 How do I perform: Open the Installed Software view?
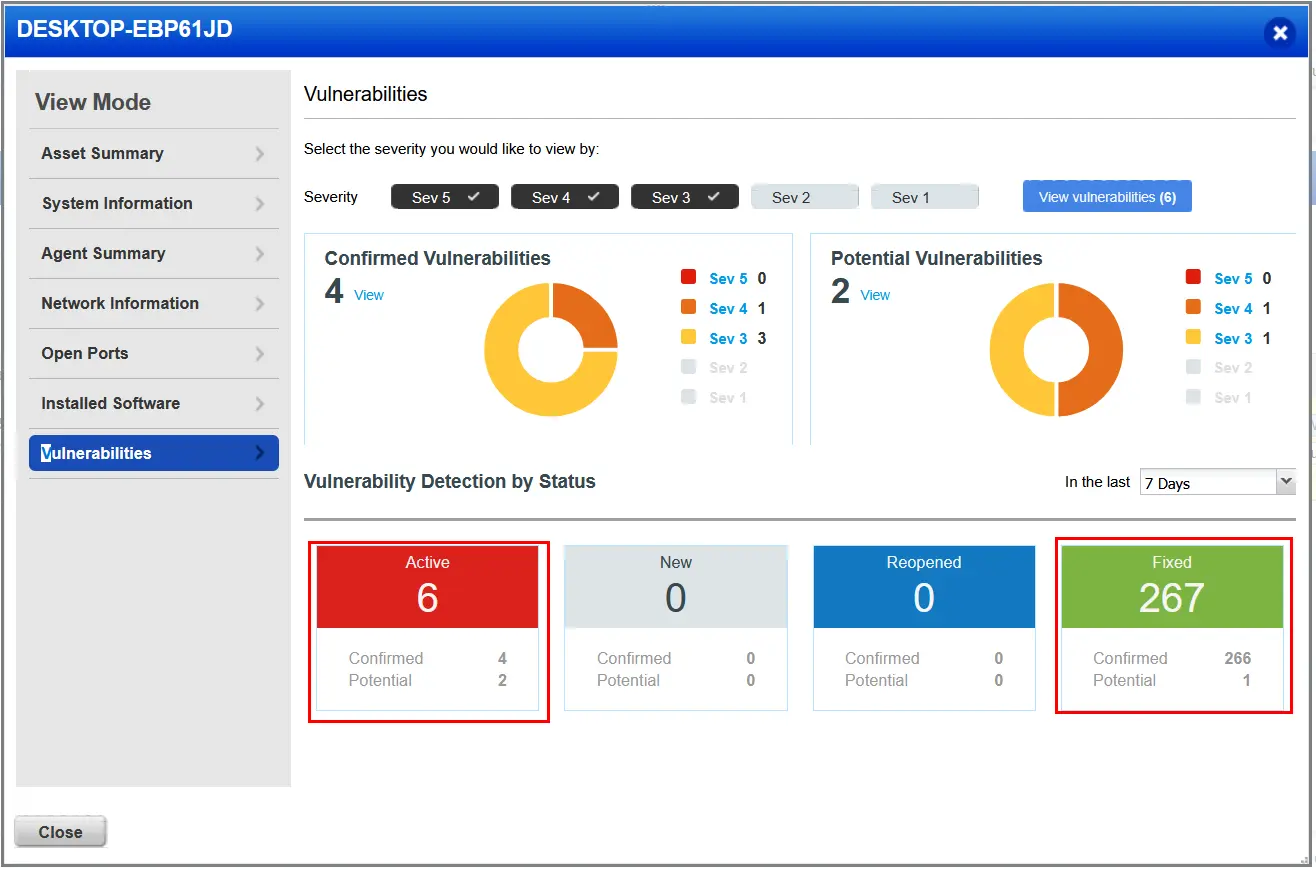154,404
